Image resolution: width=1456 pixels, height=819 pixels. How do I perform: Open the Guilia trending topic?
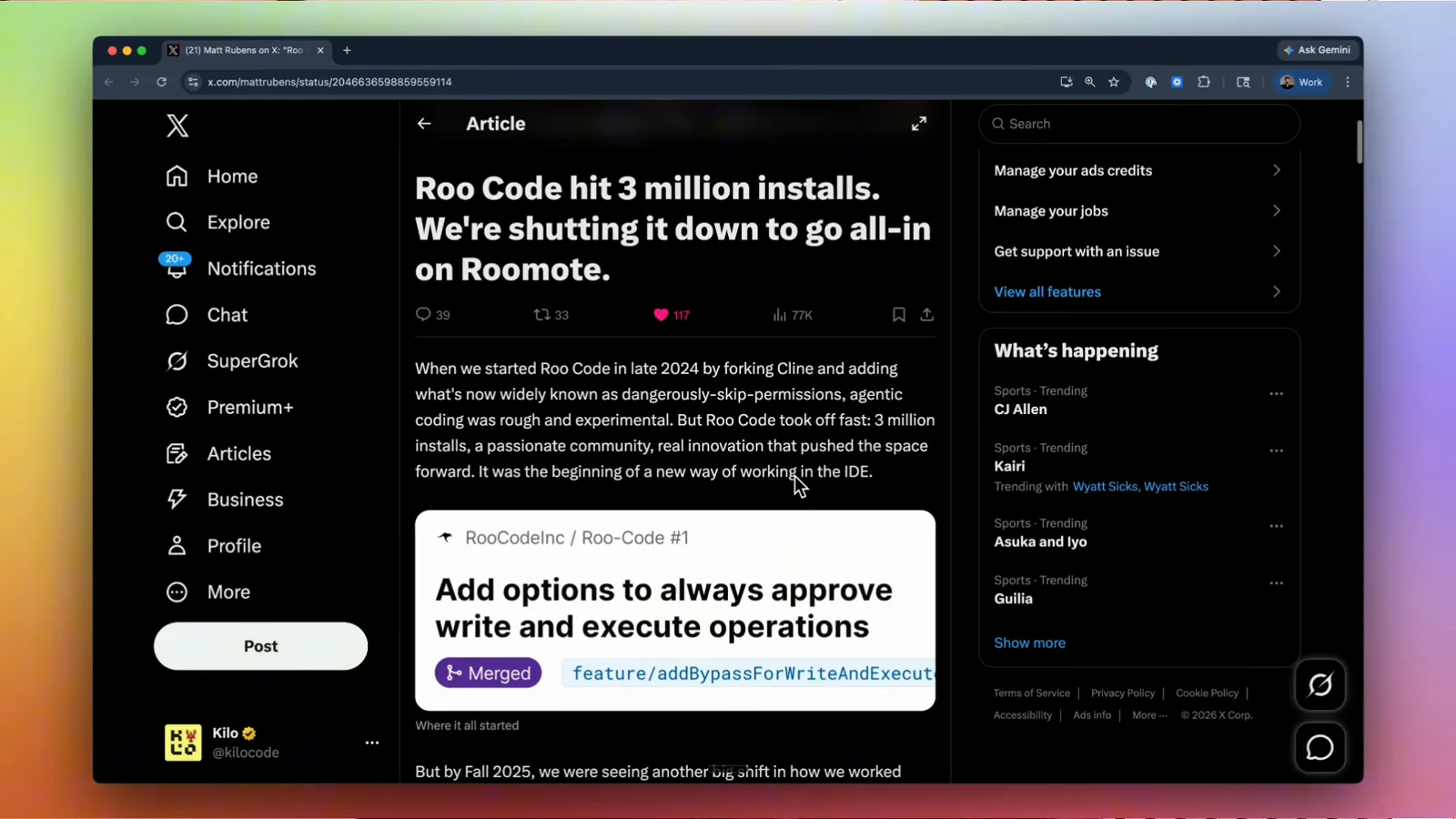[1013, 599]
